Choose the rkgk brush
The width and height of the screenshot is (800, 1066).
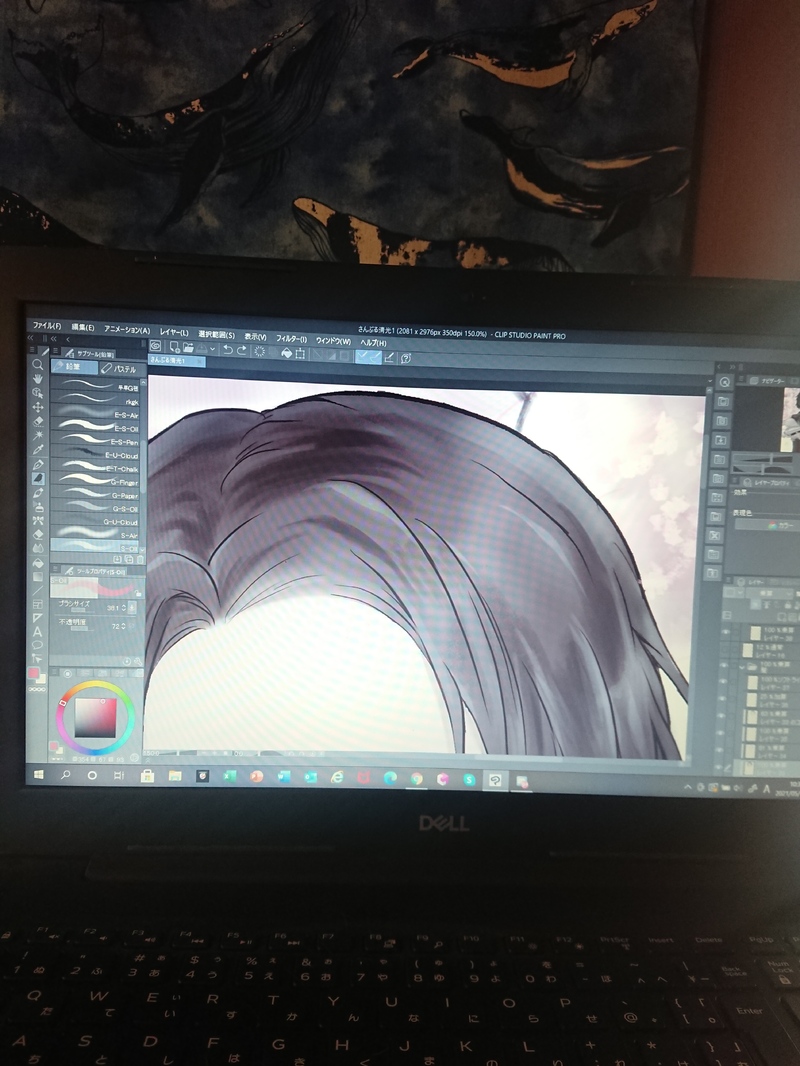point(95,401)
